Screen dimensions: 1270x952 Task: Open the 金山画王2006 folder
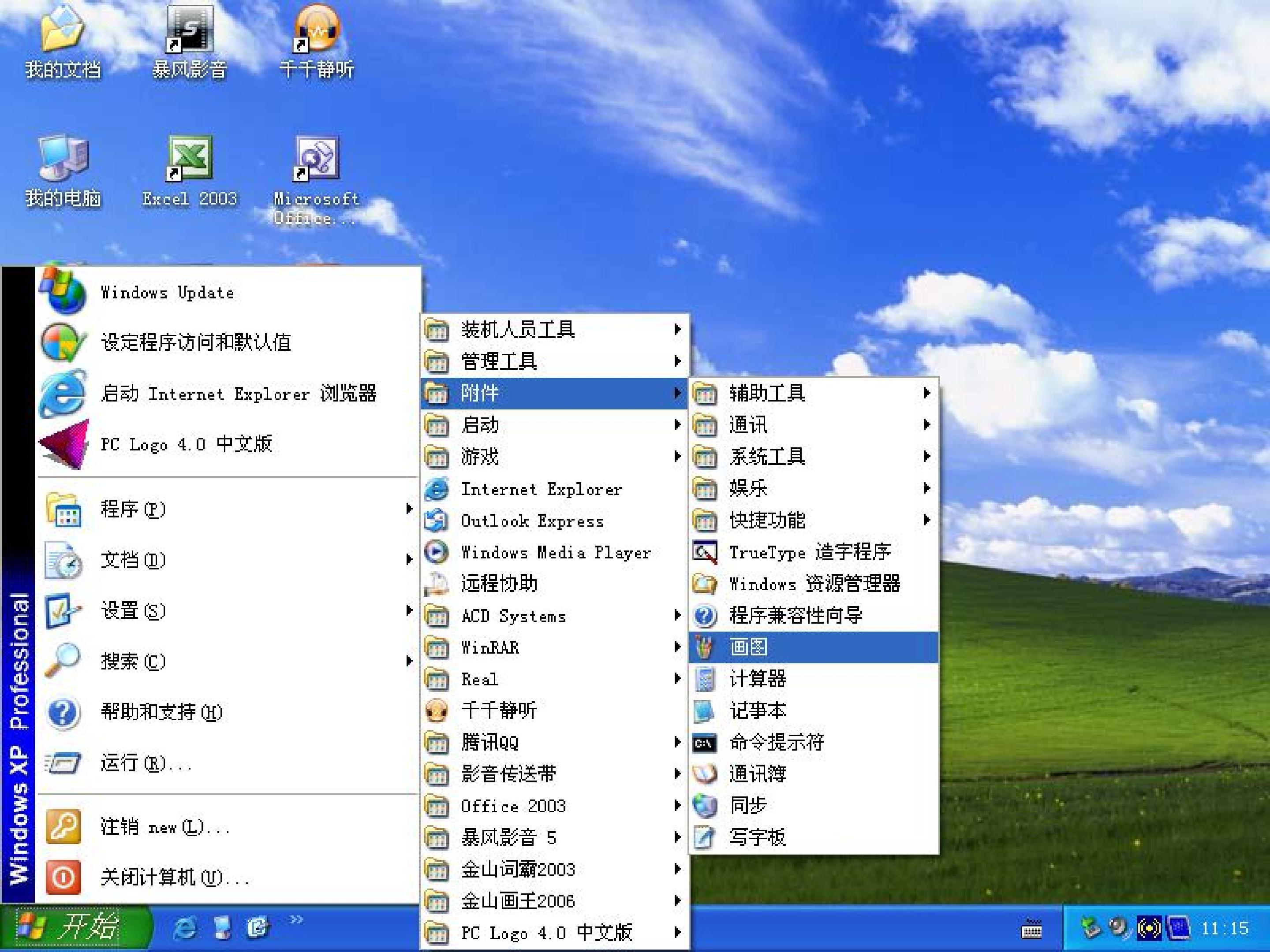pos(555,901)
